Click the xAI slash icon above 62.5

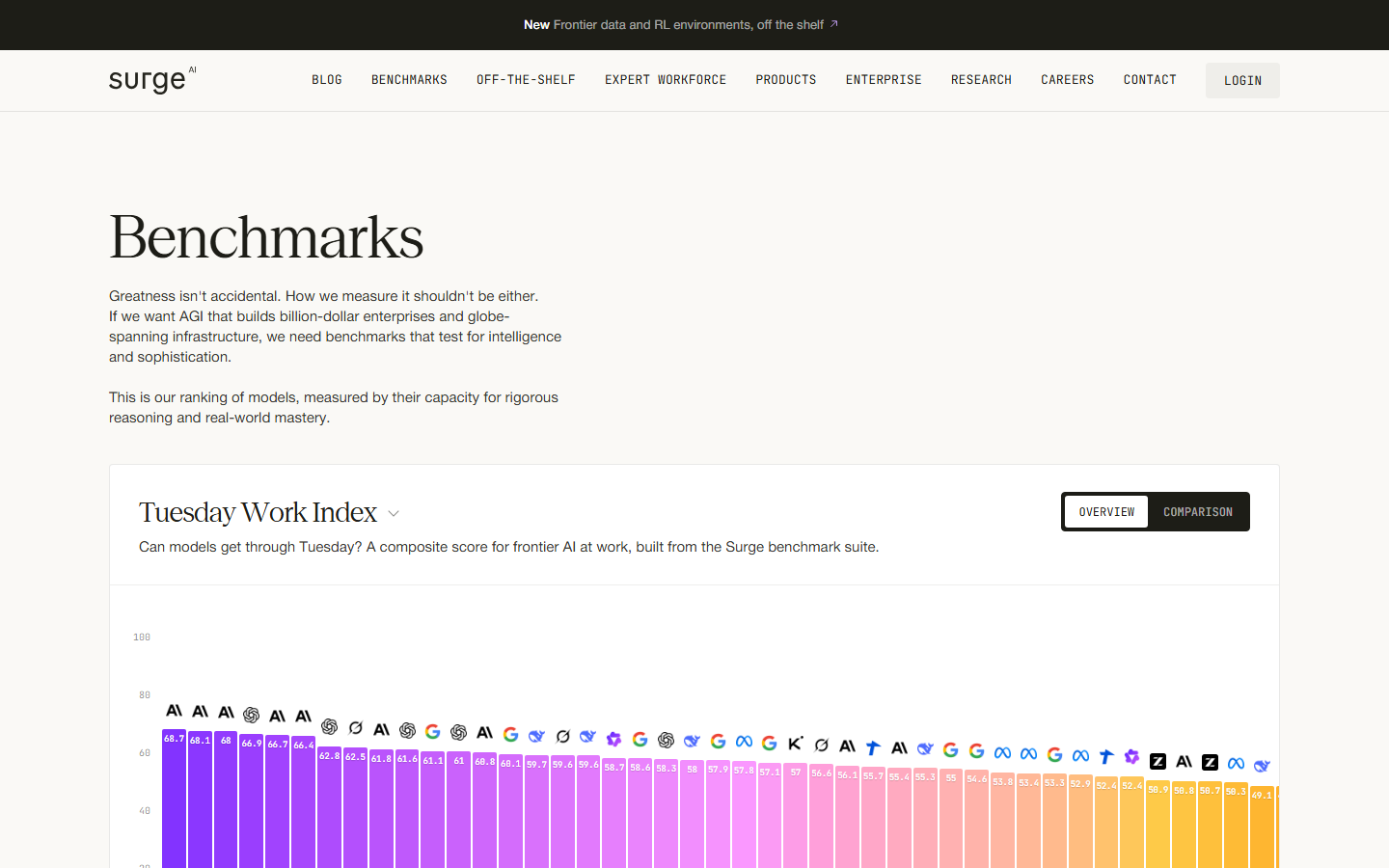356,728
